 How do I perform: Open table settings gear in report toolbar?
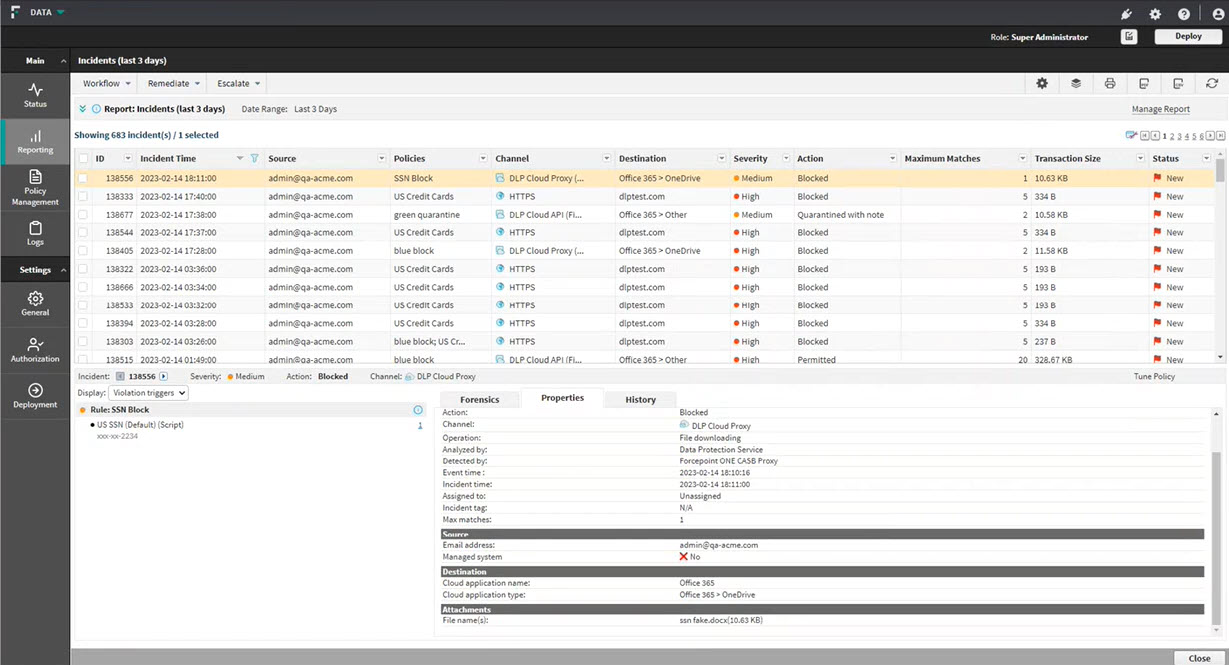(1042, 84)
